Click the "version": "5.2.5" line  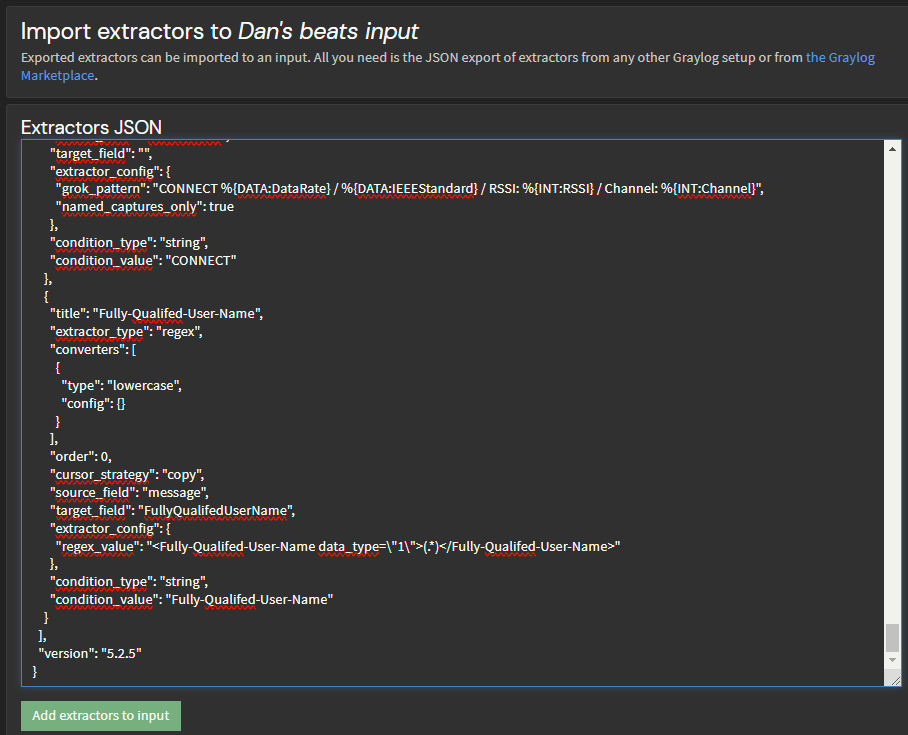(x=90, y=653)
